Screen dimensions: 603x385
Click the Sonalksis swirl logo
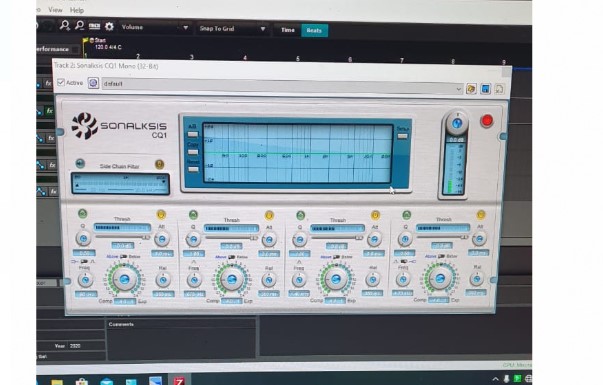(x=84, y=125)
